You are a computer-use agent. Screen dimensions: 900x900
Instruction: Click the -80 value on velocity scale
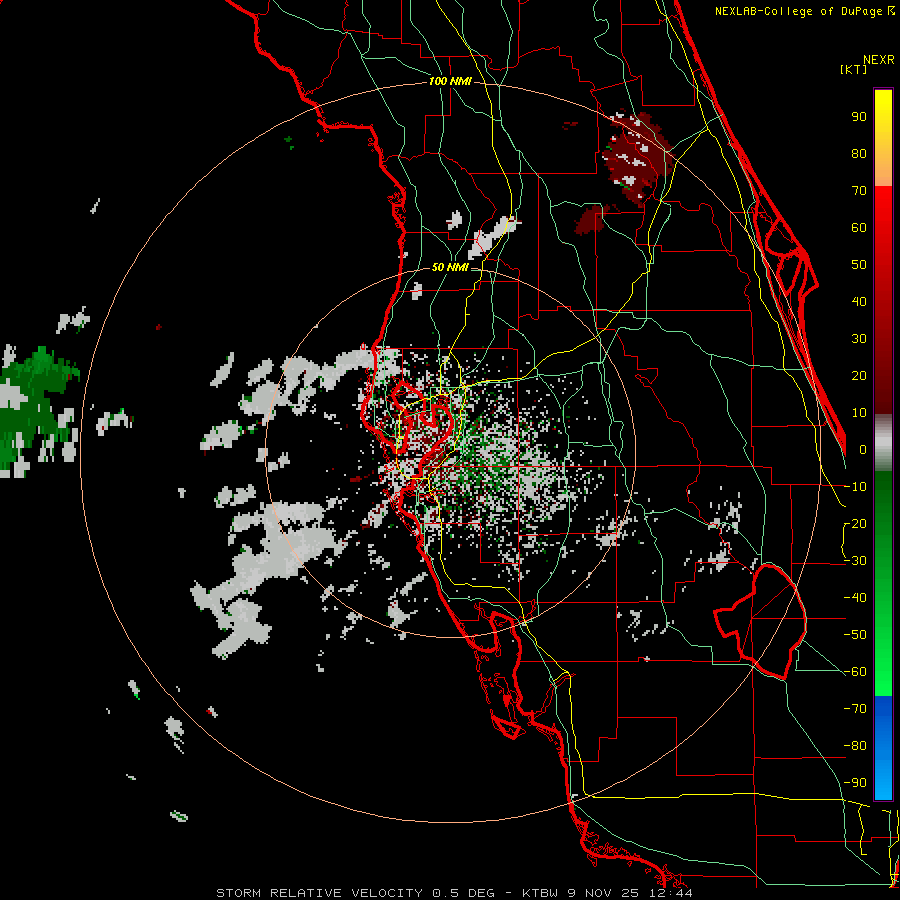click(x=855, y=746)
